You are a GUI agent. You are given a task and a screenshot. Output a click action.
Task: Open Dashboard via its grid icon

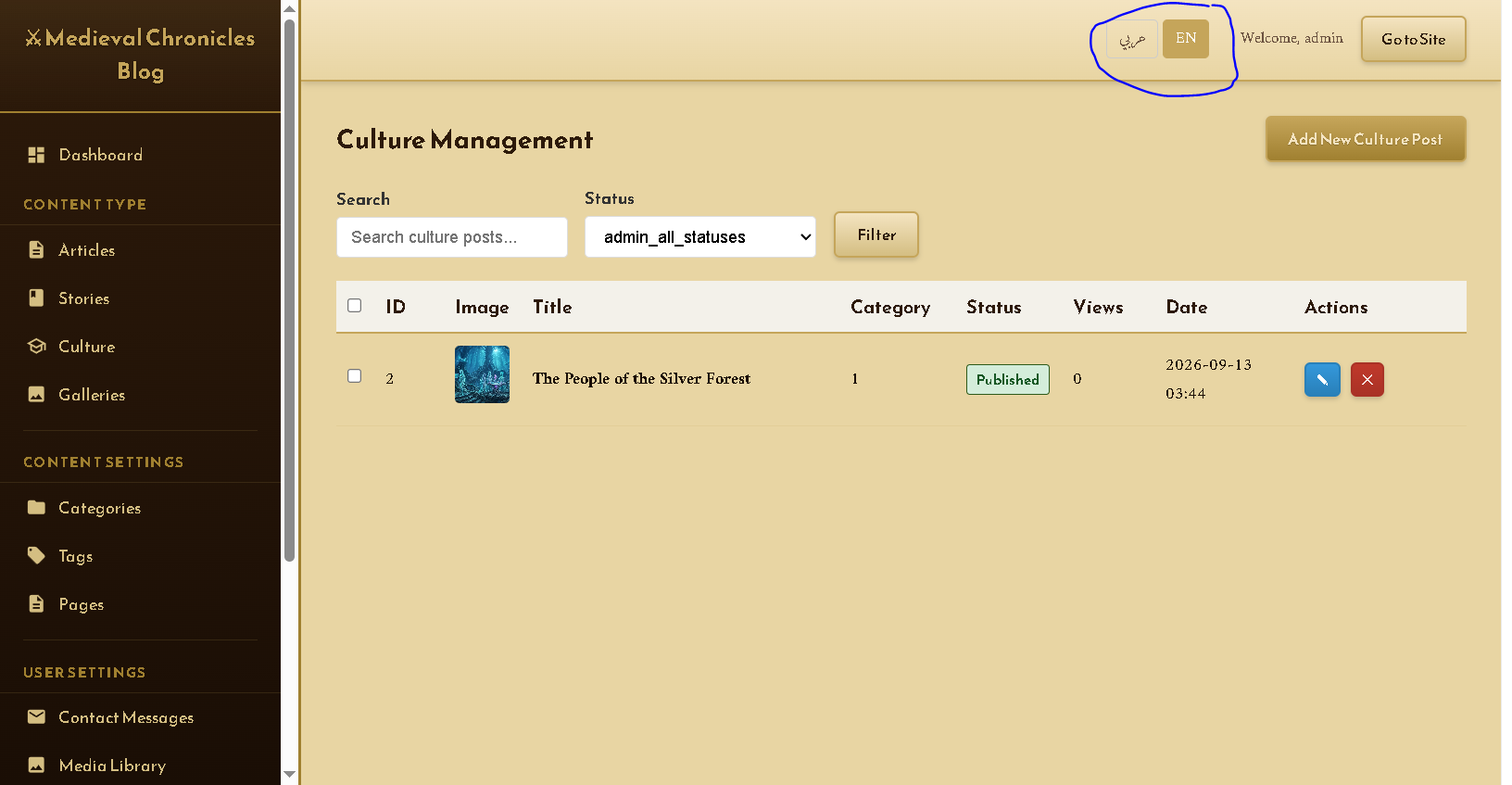[x=36, y=155]
